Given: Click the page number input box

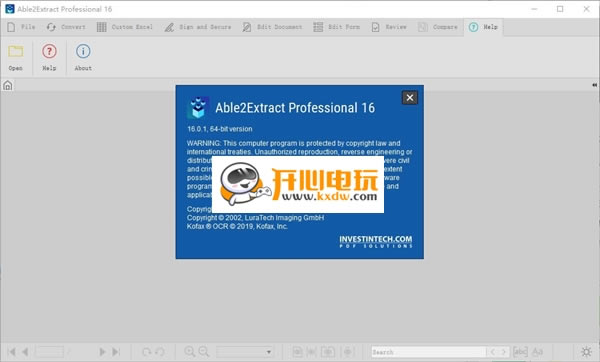Looking at the screenshot, I should [x=49, y=352].
